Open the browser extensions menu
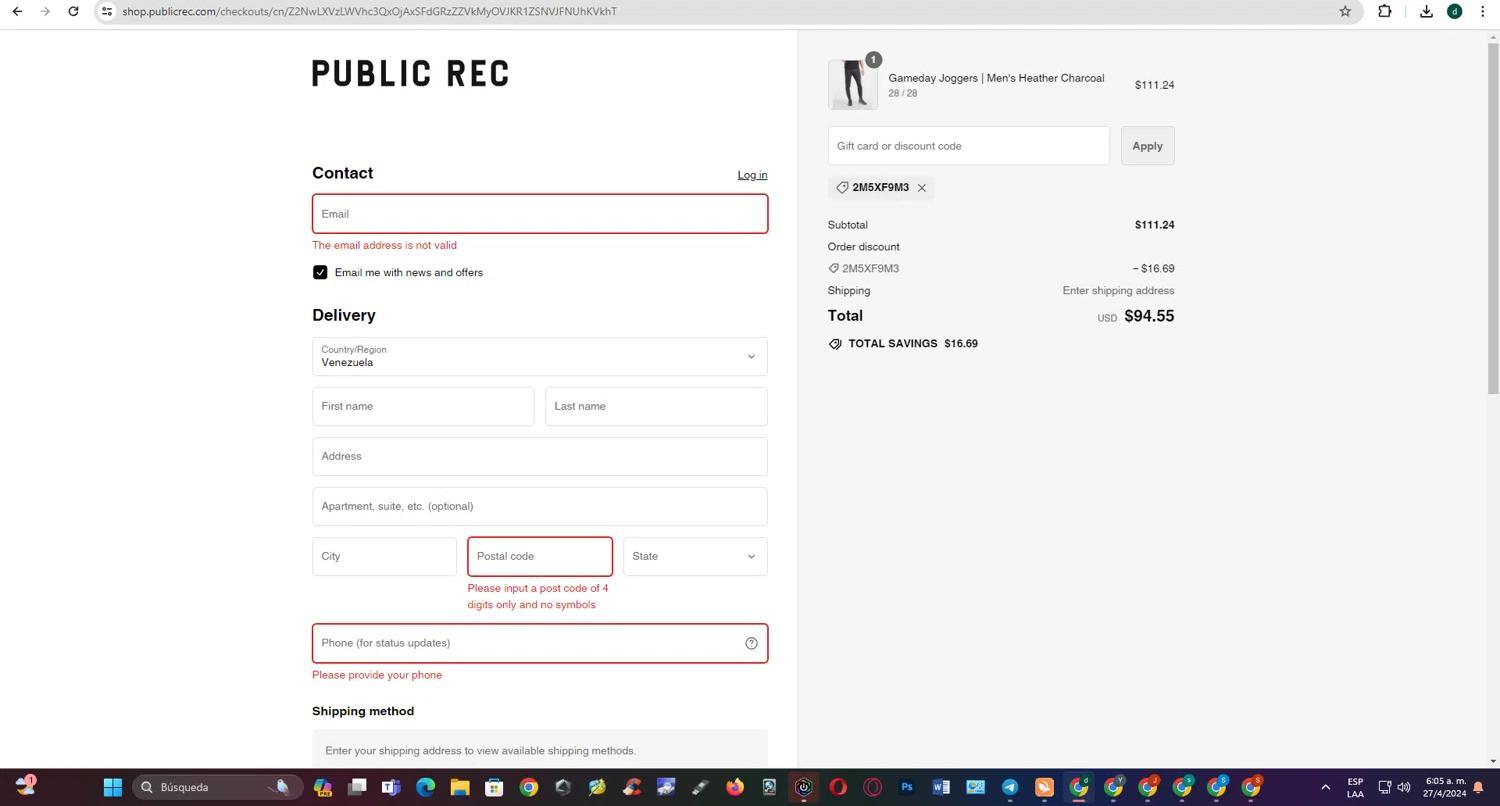Viewport: 1500px width, 806px height. click(x=1385, y=11)
